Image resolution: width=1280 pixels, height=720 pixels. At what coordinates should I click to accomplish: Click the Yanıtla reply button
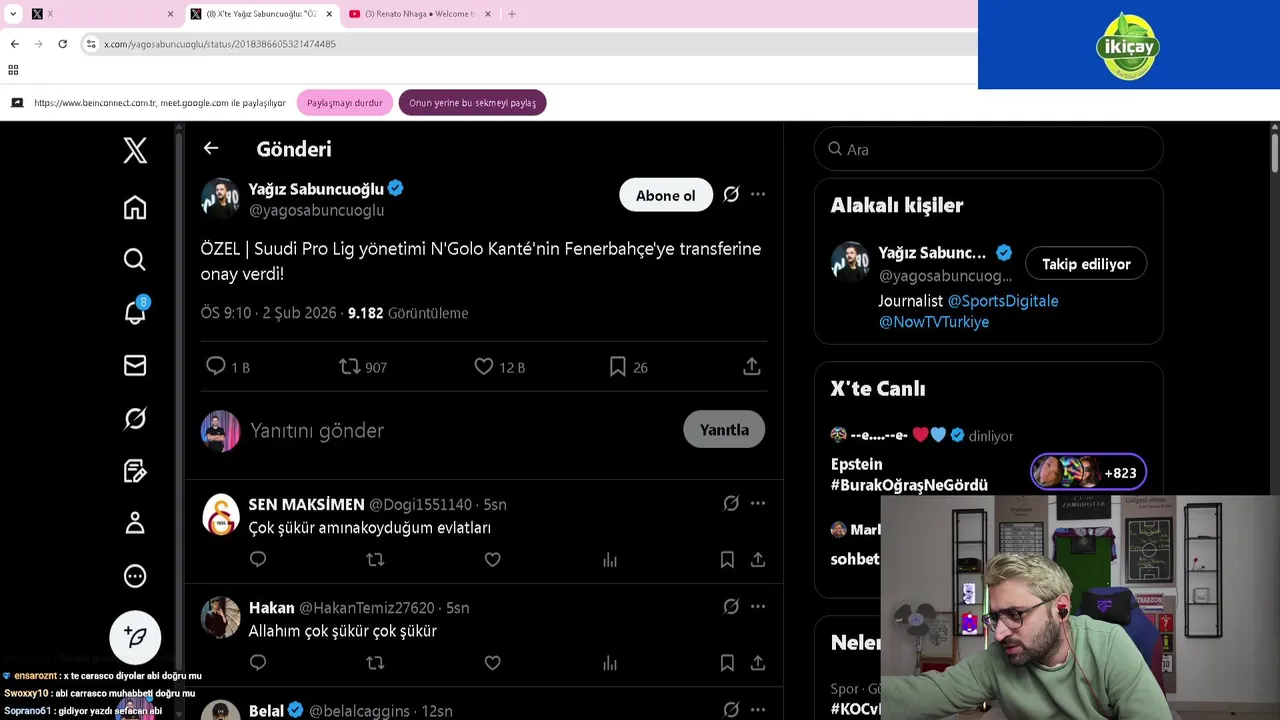point(724,430)
